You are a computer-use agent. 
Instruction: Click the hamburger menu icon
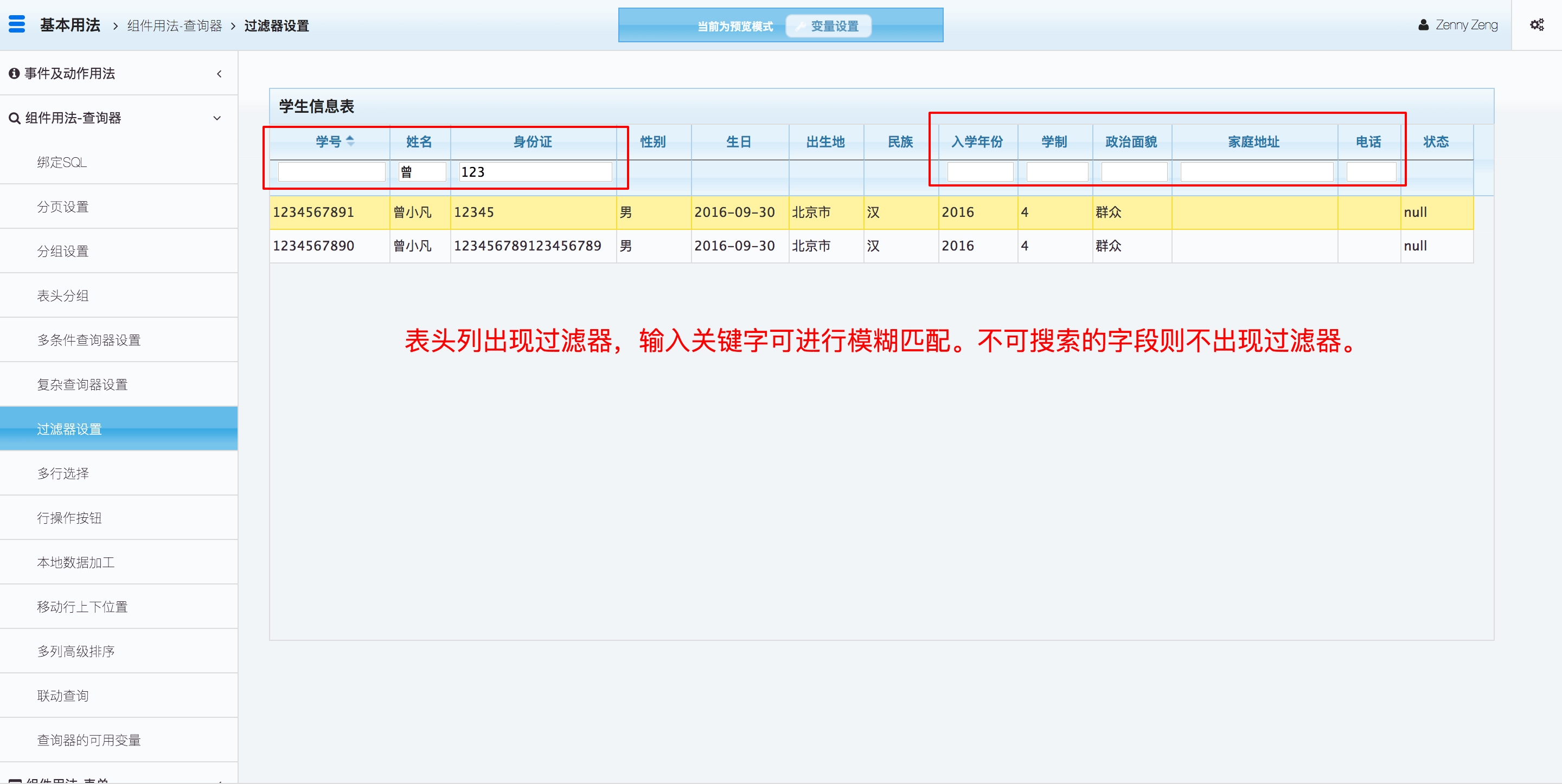pyautogui.click(x=17, y=24)
